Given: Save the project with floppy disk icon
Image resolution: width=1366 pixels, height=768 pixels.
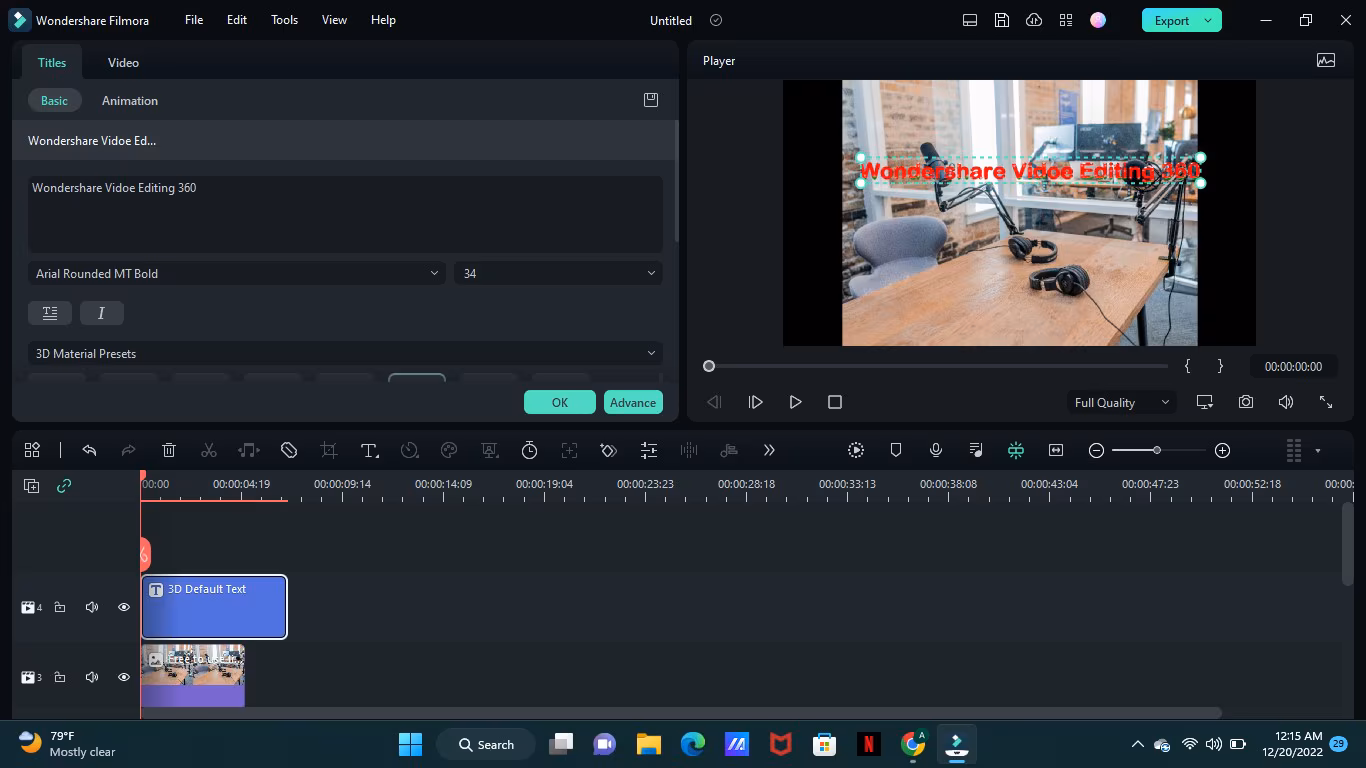Looking at the screenshot, I should click(1002, 20).
